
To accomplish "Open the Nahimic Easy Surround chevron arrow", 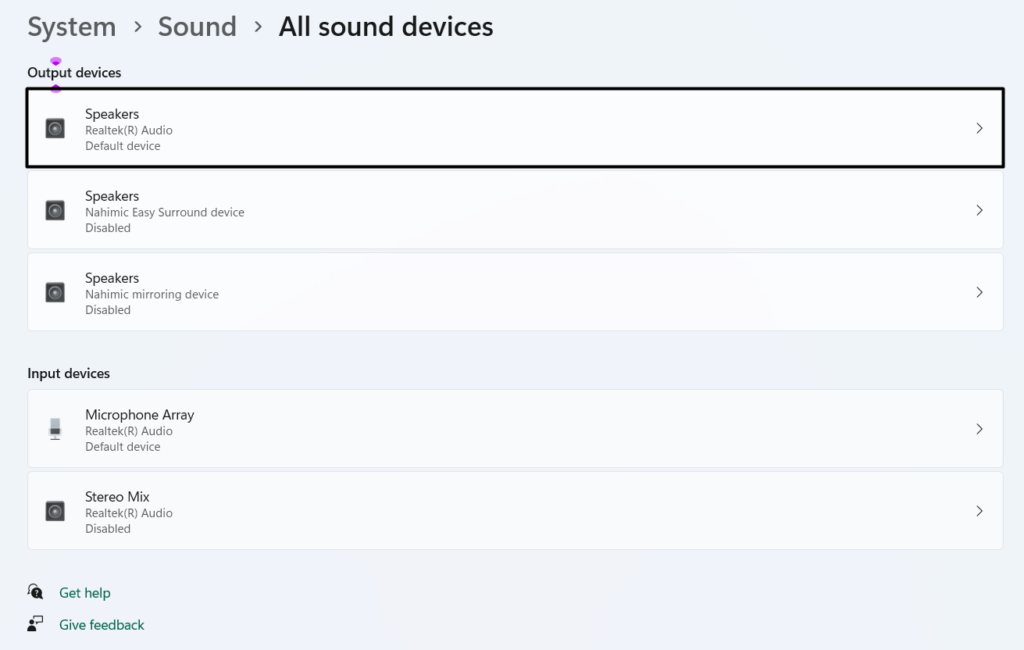I will point(979,210).
